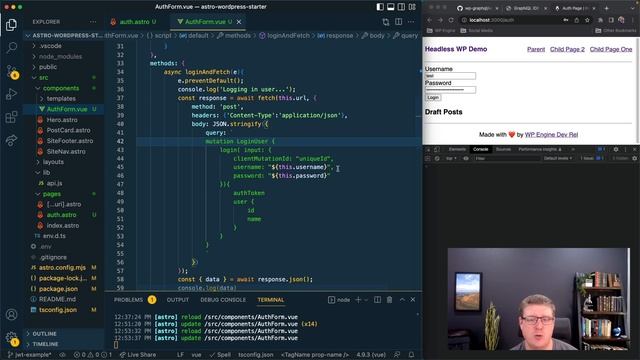Close the terminal panel
The height and width of the screenshot is (360, 640).
tap(413, 300)
